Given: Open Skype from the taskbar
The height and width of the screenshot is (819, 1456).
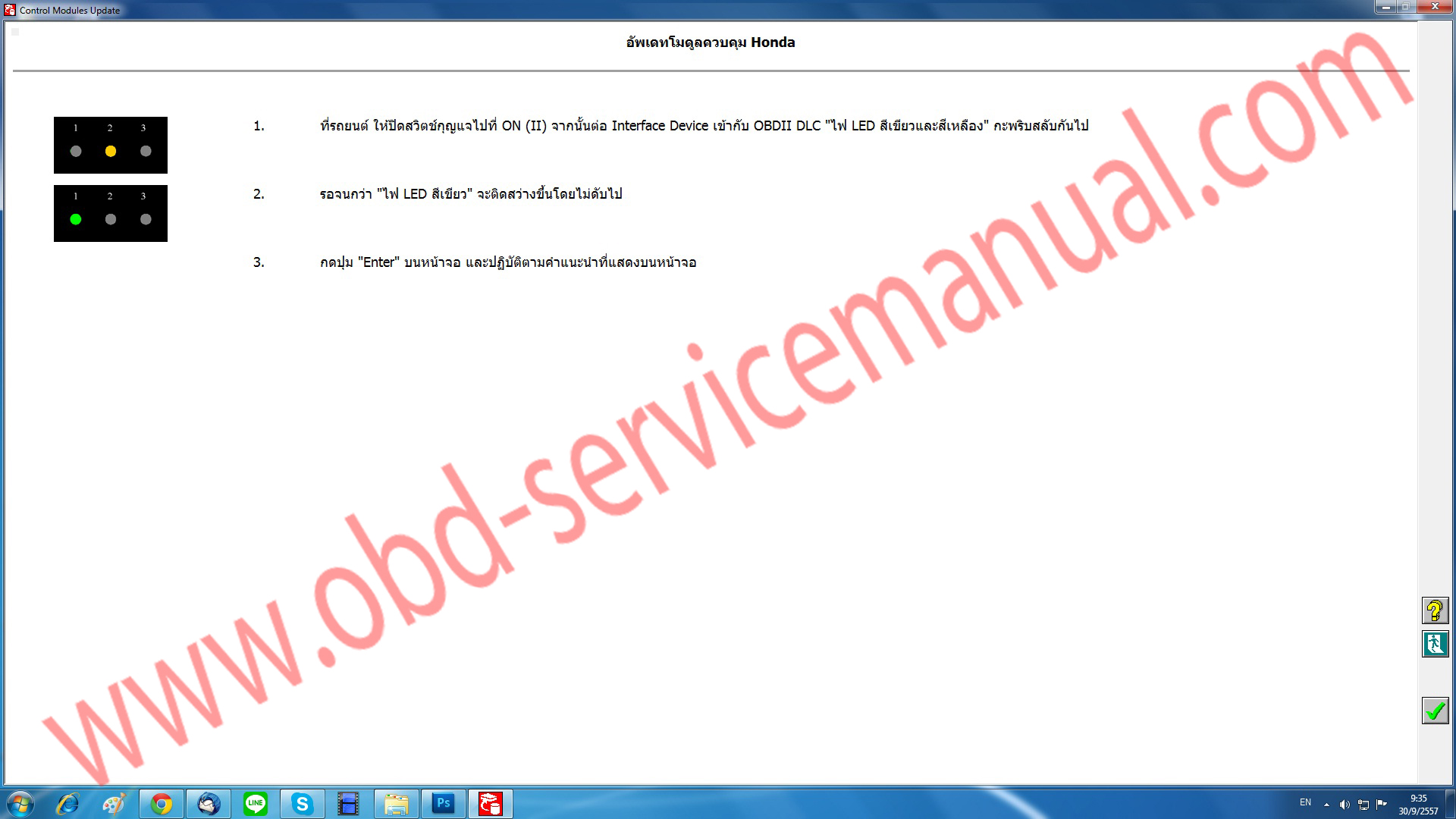Looking at the screenshot, I should point(303,804).
